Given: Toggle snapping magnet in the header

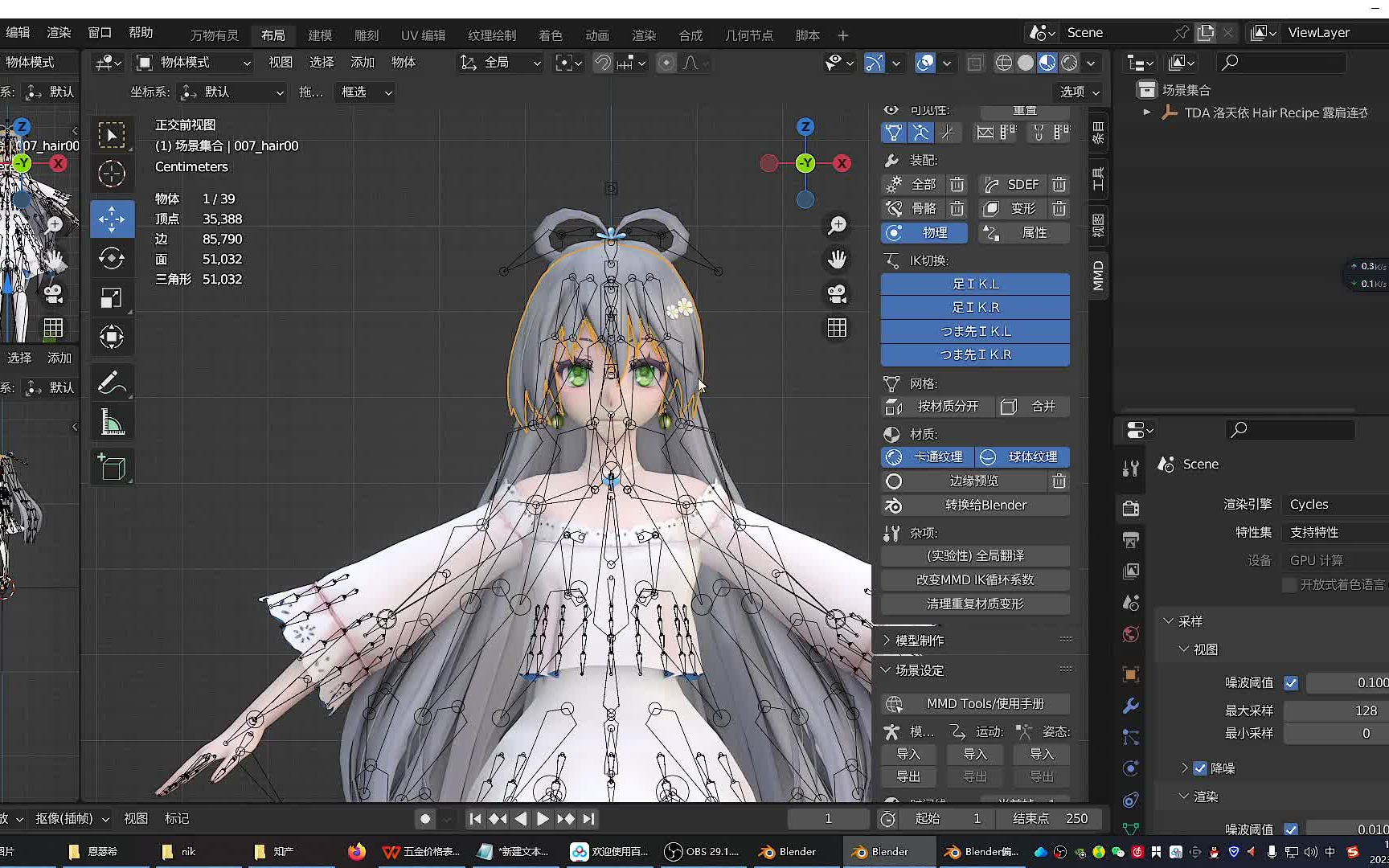Looking at the screenshot, I should coord(603,63).
